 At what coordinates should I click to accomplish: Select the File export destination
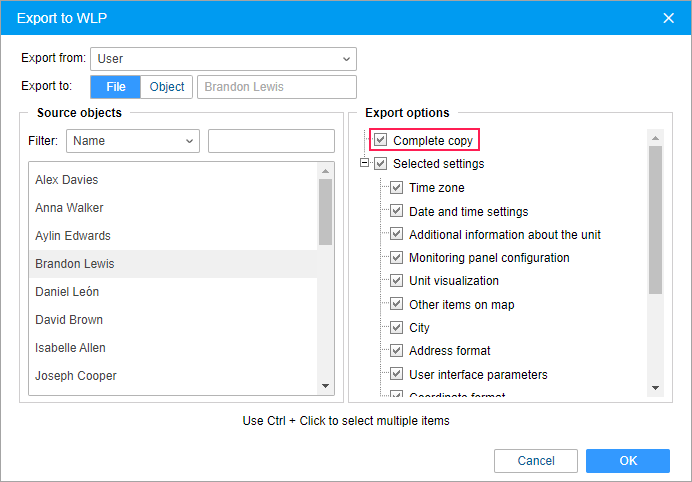[x=116, y=87]
